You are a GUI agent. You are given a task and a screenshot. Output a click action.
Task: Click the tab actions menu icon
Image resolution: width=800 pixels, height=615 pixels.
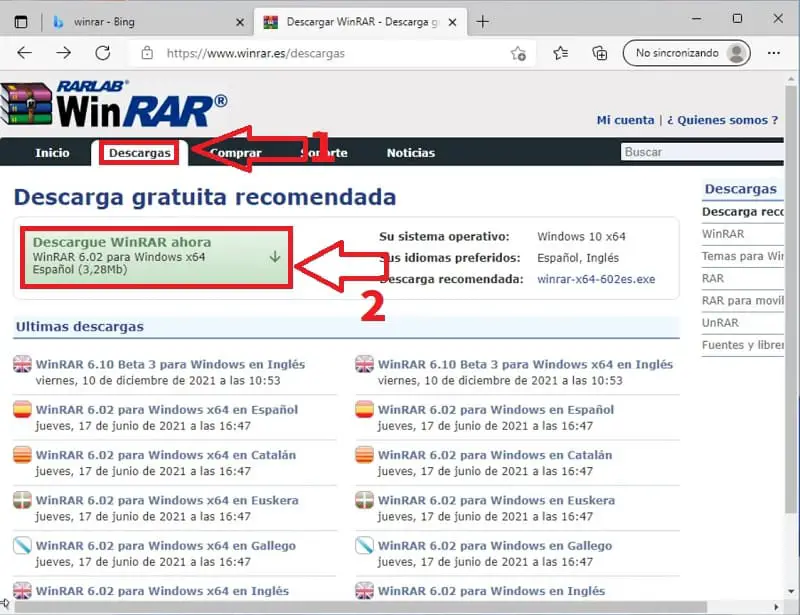click(x=21, y=22)
